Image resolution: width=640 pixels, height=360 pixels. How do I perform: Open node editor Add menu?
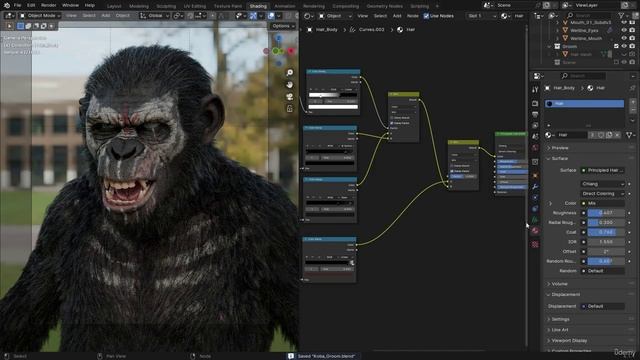click(x=397, y=16)
